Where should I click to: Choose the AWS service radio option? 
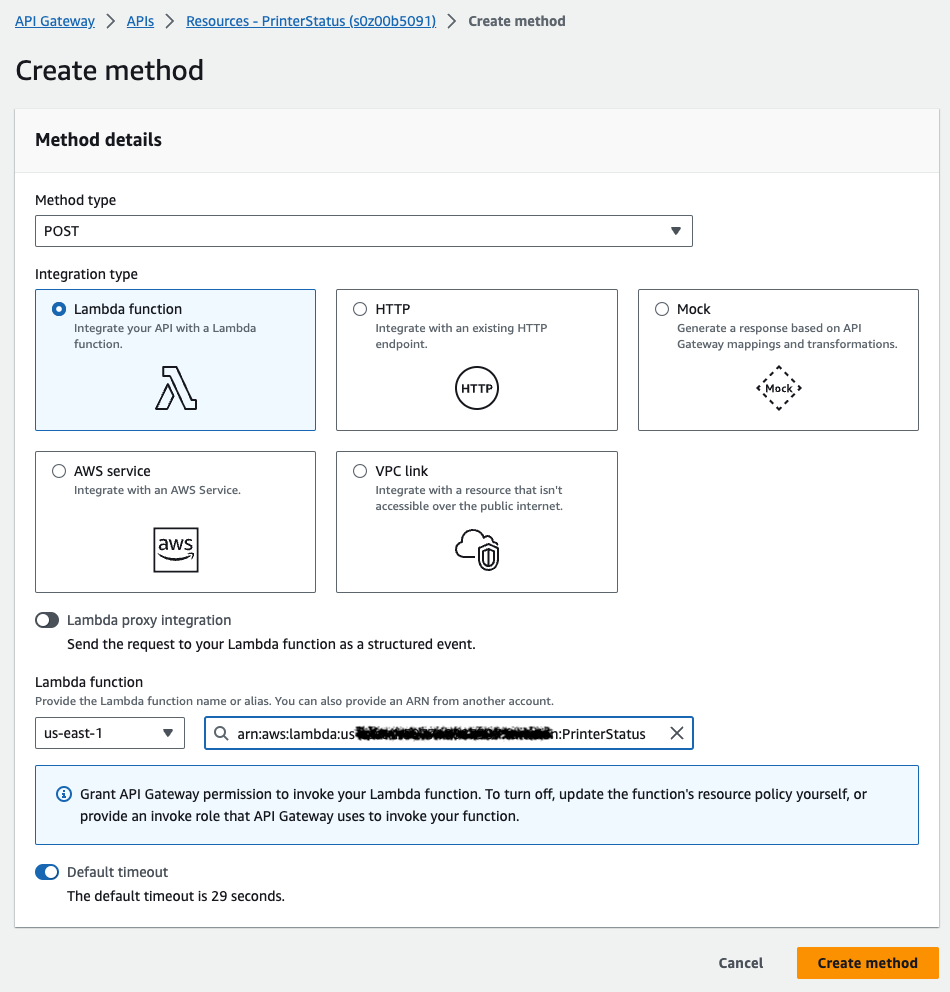click(x=59, y=471)
